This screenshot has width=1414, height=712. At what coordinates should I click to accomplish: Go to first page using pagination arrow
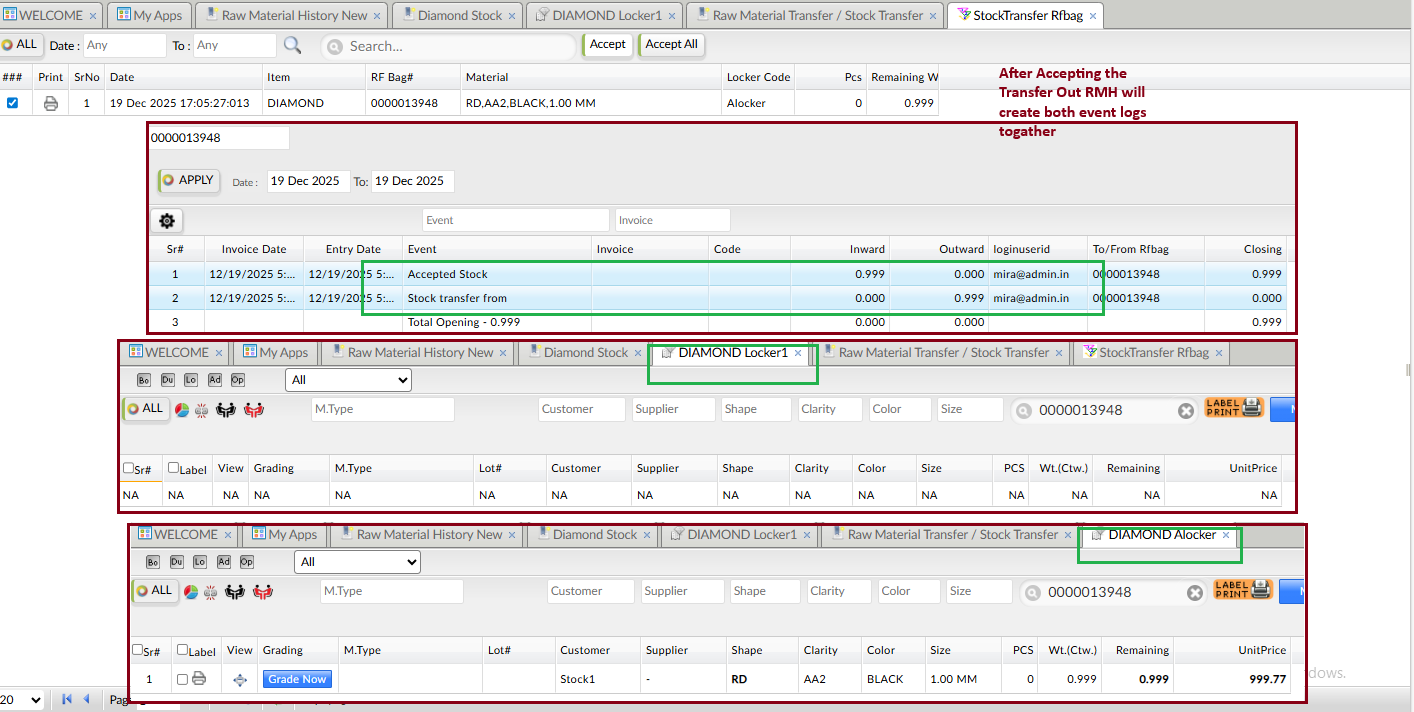68,700
